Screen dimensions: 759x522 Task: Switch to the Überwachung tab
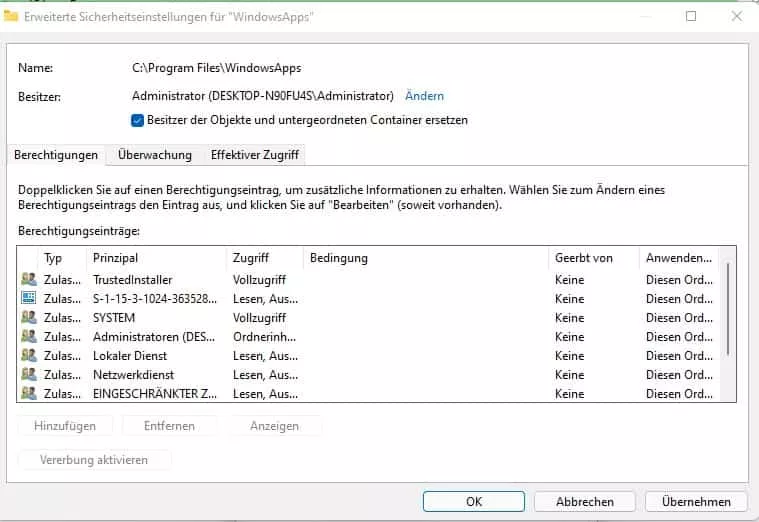155,155
